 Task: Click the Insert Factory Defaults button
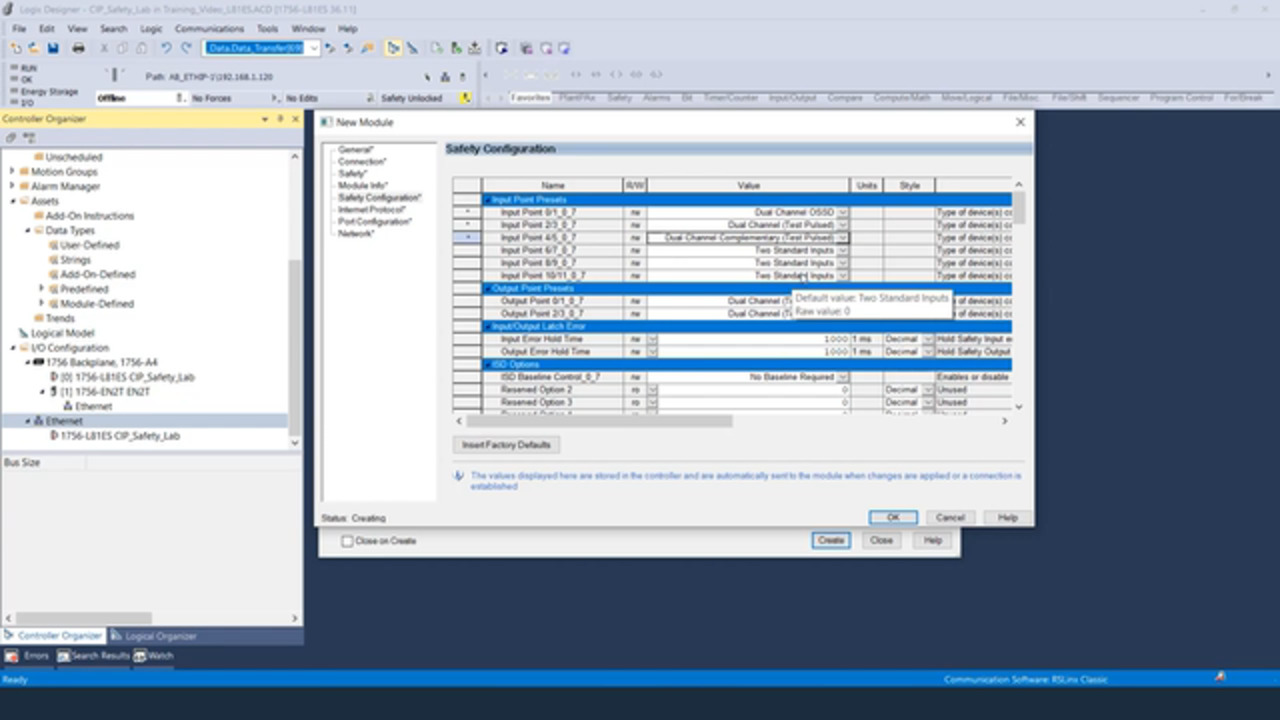(x=506, y=444)
